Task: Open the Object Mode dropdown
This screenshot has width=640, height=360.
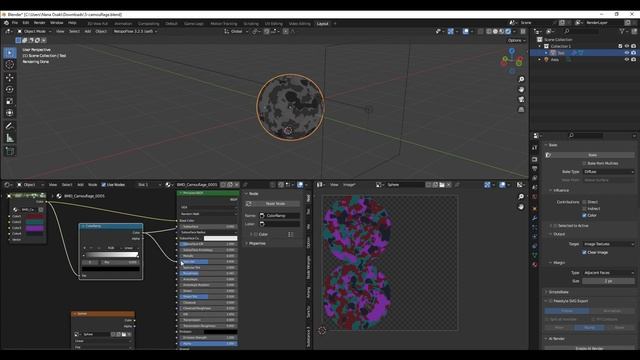Action: click(34, 31)
